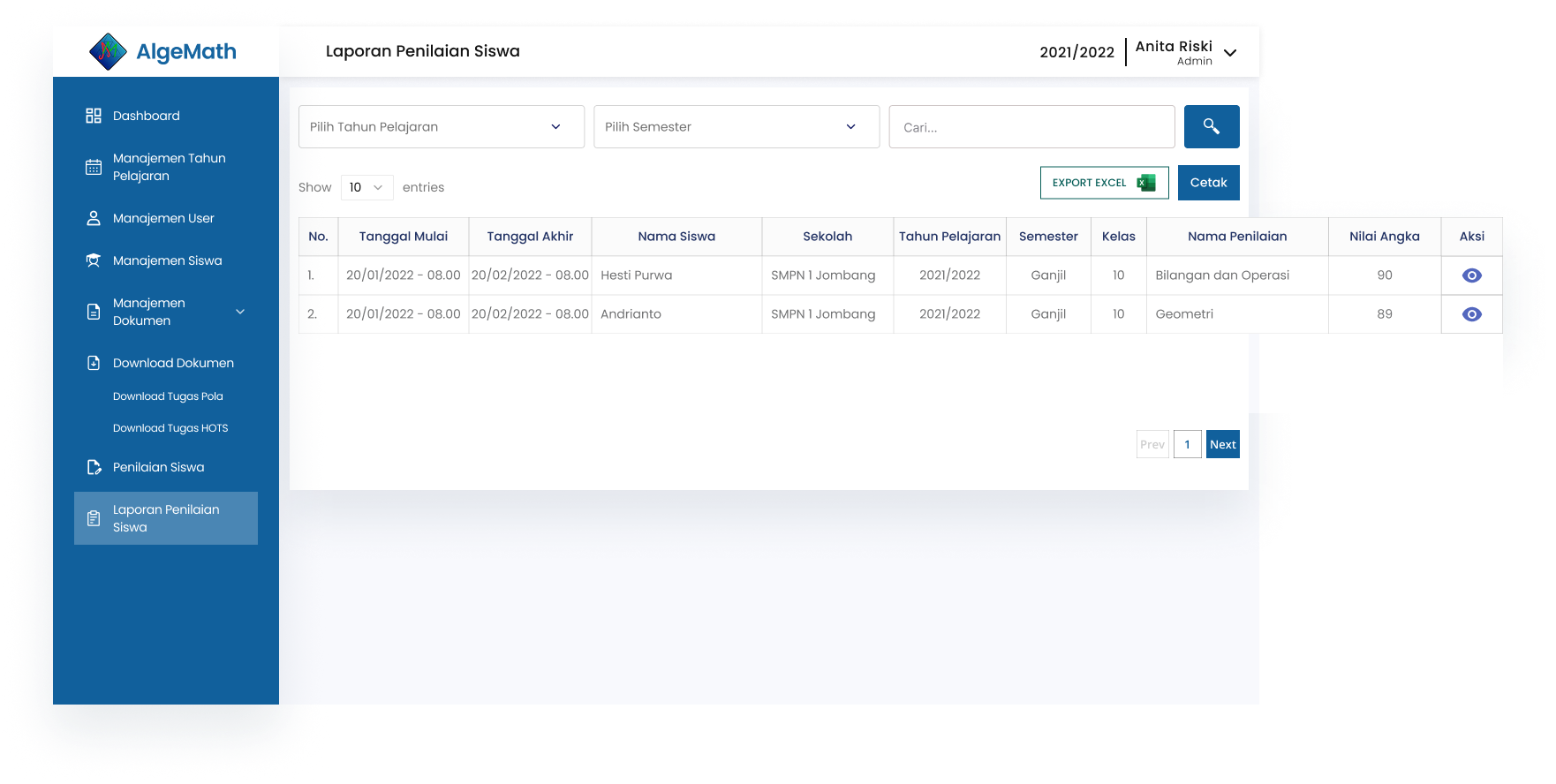Click the Manajemen Siswa graduate icon
The width and height of the screenshot is (1556, 784).
tap(94, 260)
